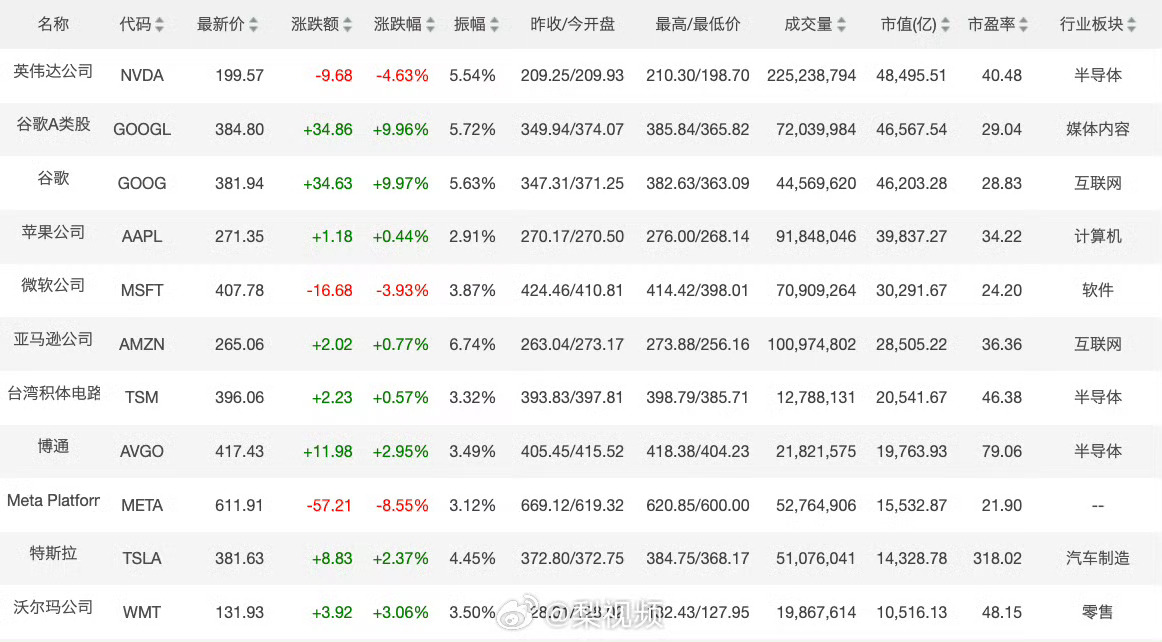
Task: Open the 博通 stock name
Action: [x=53, y=446]
